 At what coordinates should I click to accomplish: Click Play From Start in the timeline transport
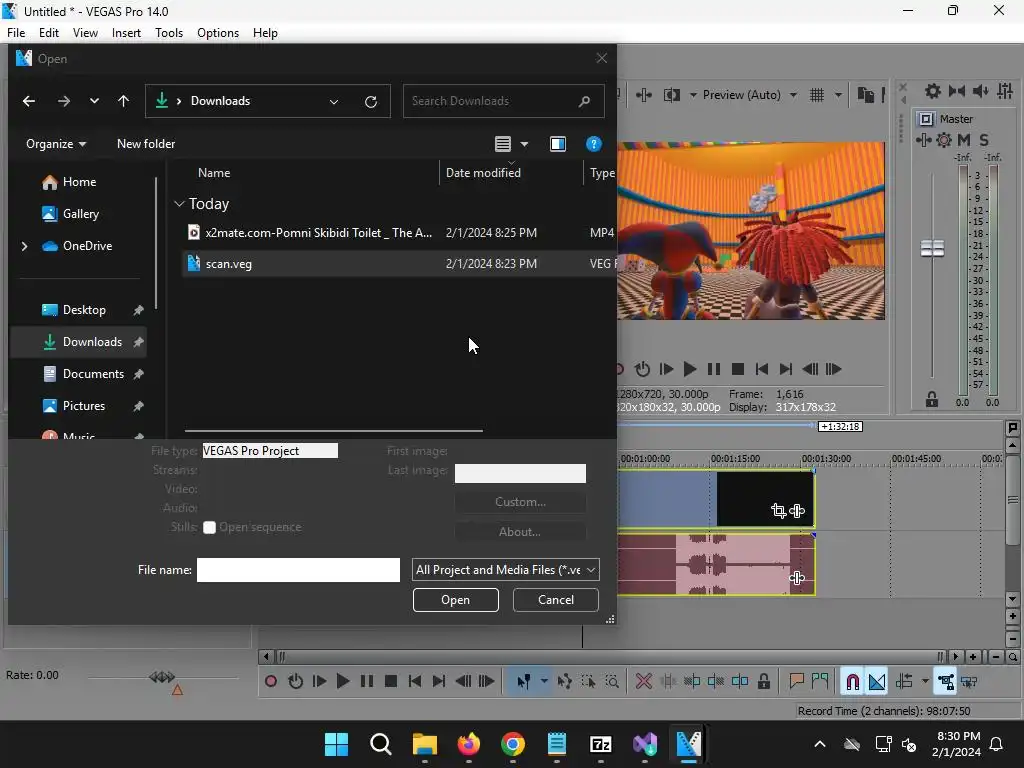point(319,682)
